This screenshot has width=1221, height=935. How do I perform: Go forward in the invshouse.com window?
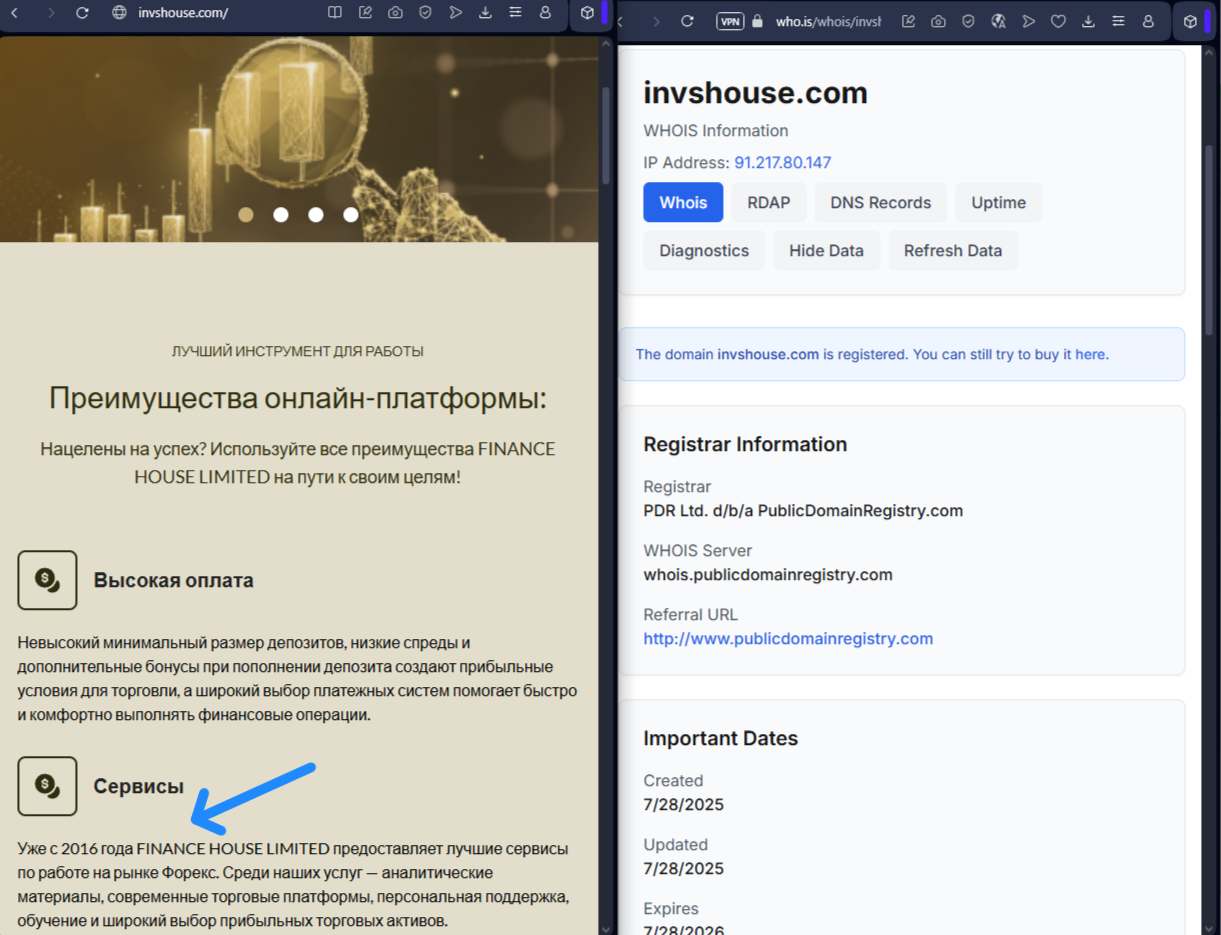[x=50, y=13]
